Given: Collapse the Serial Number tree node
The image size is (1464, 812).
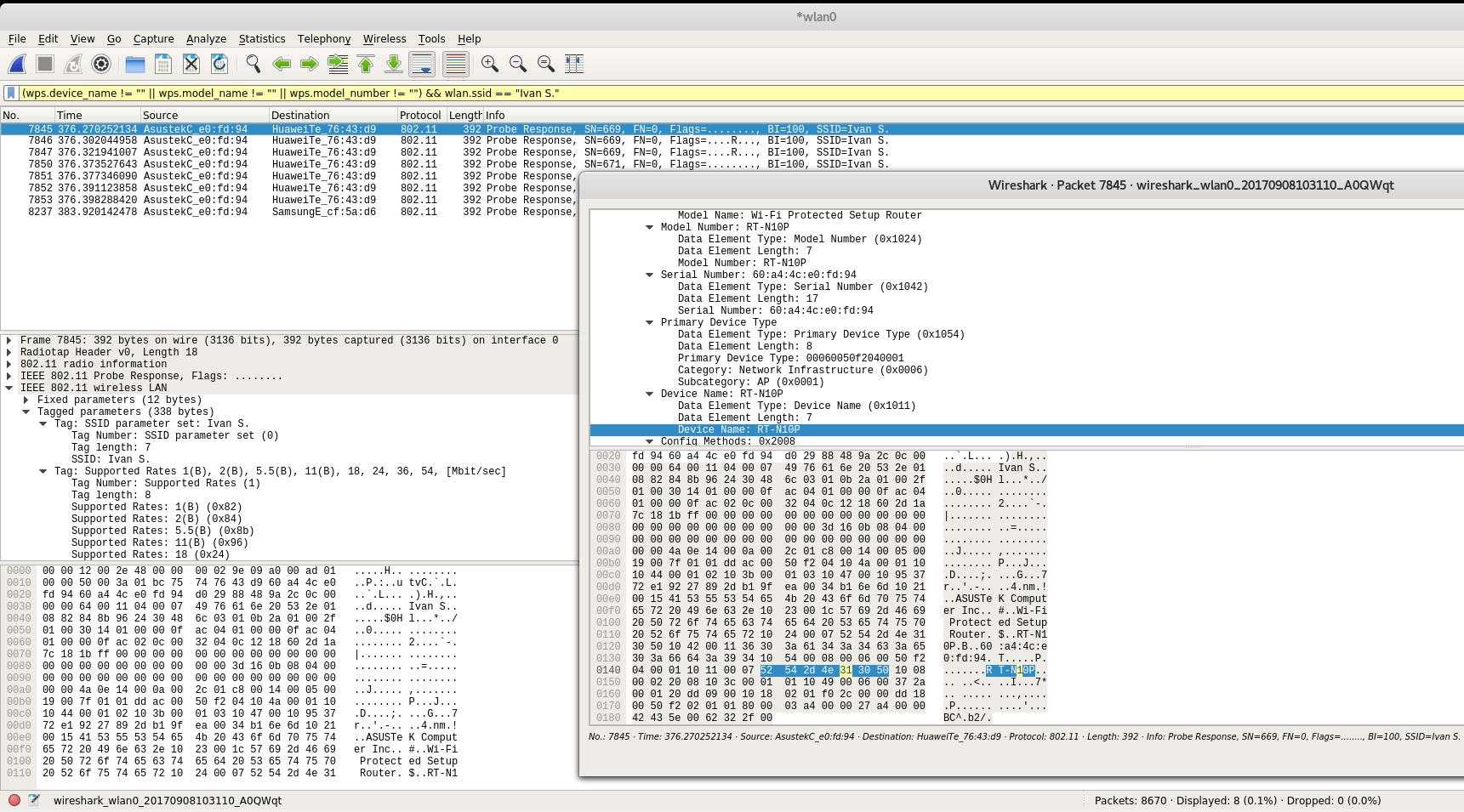Looking at the screenshot, I should (650, 275).
